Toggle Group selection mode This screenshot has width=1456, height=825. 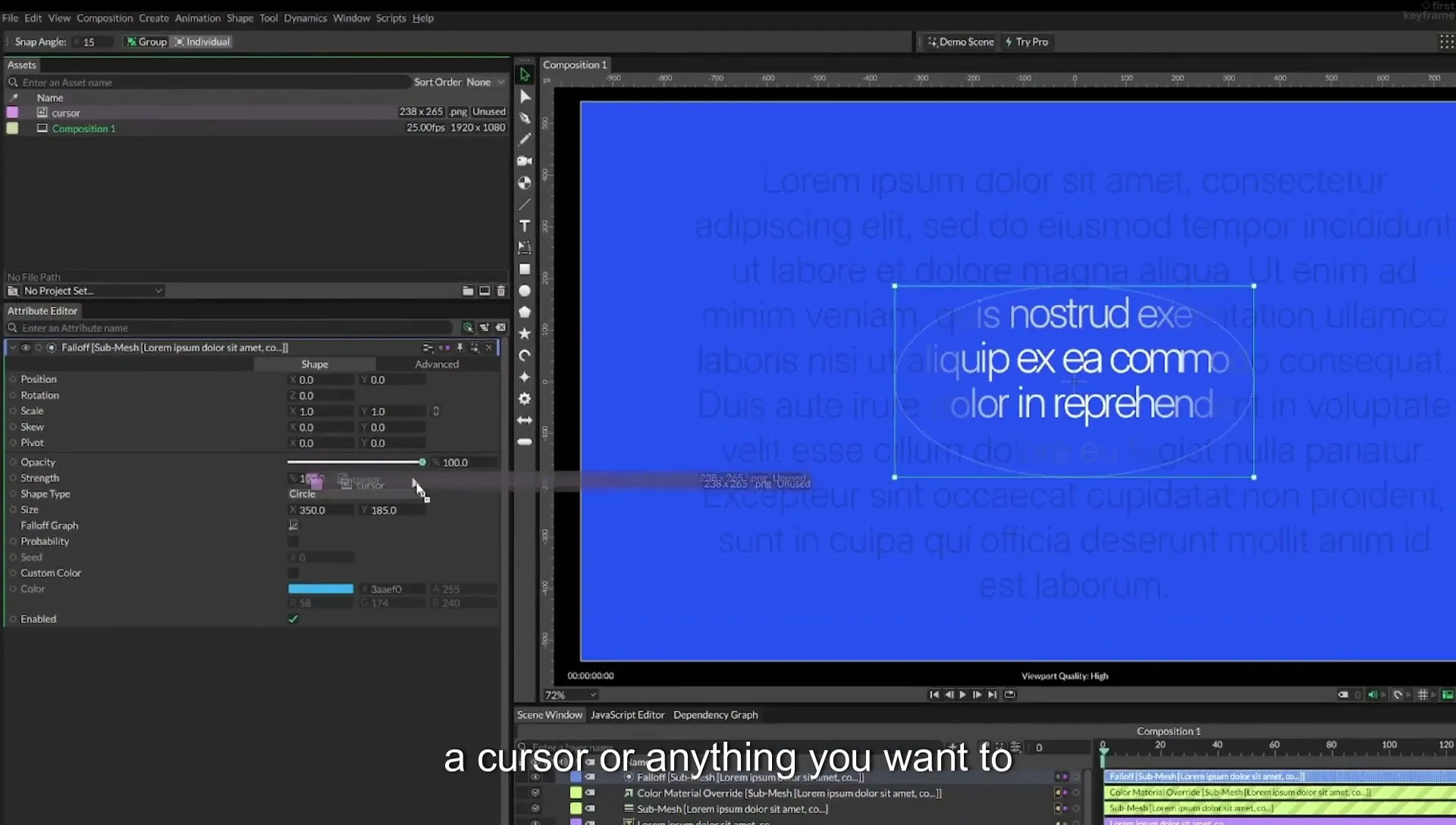(x=146, y=42)
